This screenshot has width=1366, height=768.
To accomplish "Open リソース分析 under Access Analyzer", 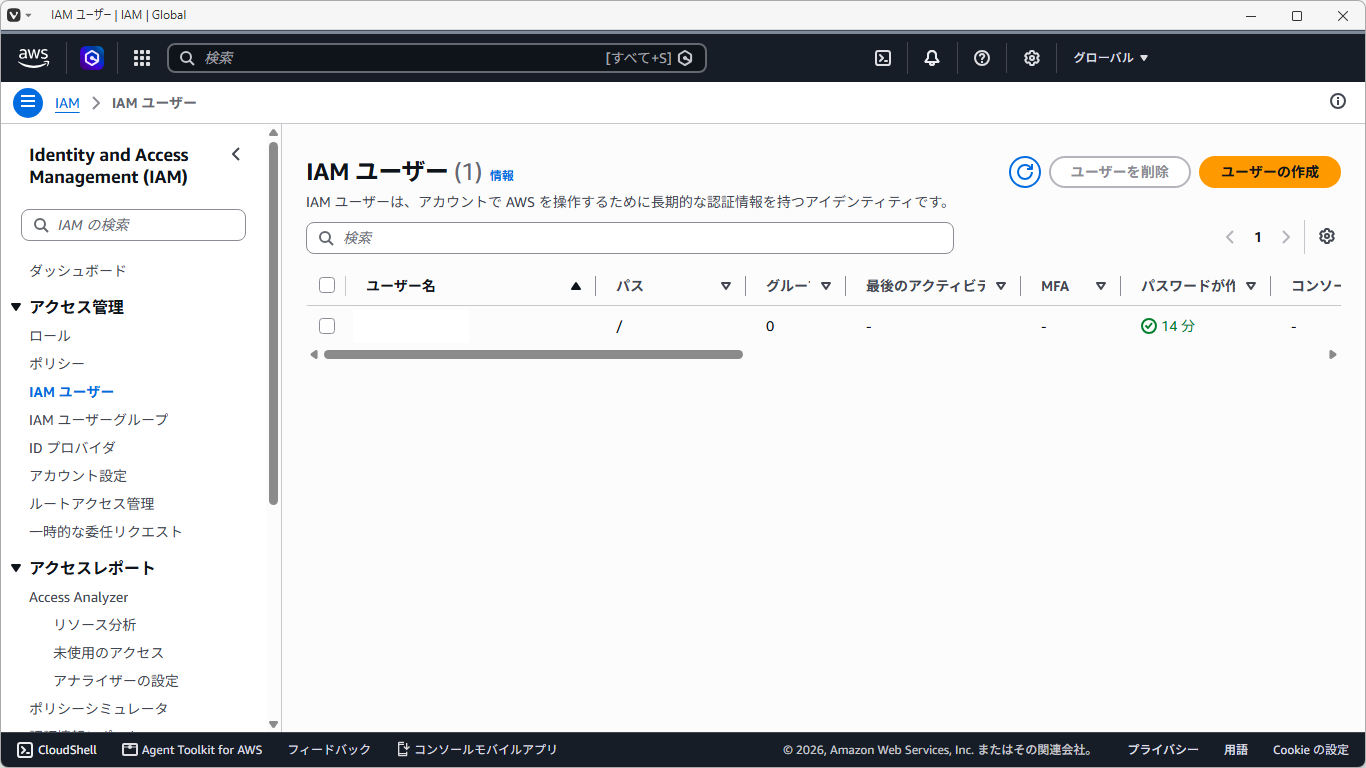I will pos(95,625).
